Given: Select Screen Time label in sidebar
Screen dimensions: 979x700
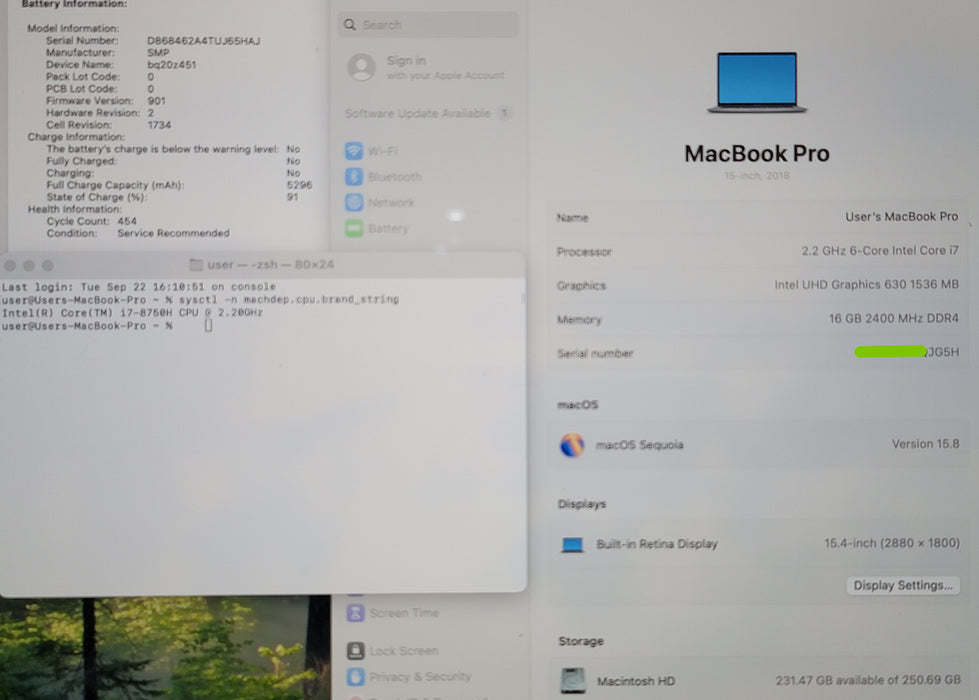Looking at the screenshot, I should click(x=404, y=613).
